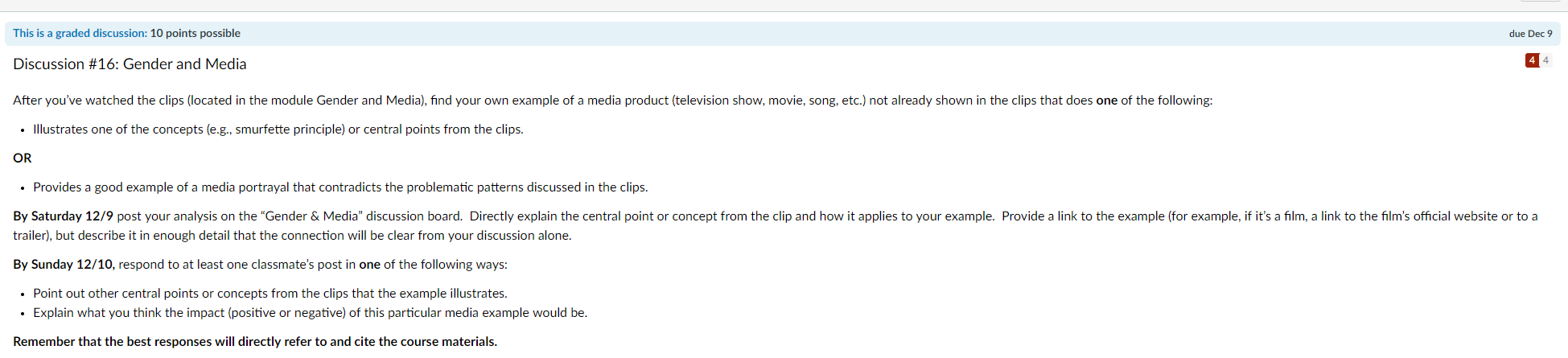The height and width of the screenshot is (358, 1568).
Task: Click the "Discussion #16: Gender and Media" title
Action: pyautogui.click(x=130, y=64)
